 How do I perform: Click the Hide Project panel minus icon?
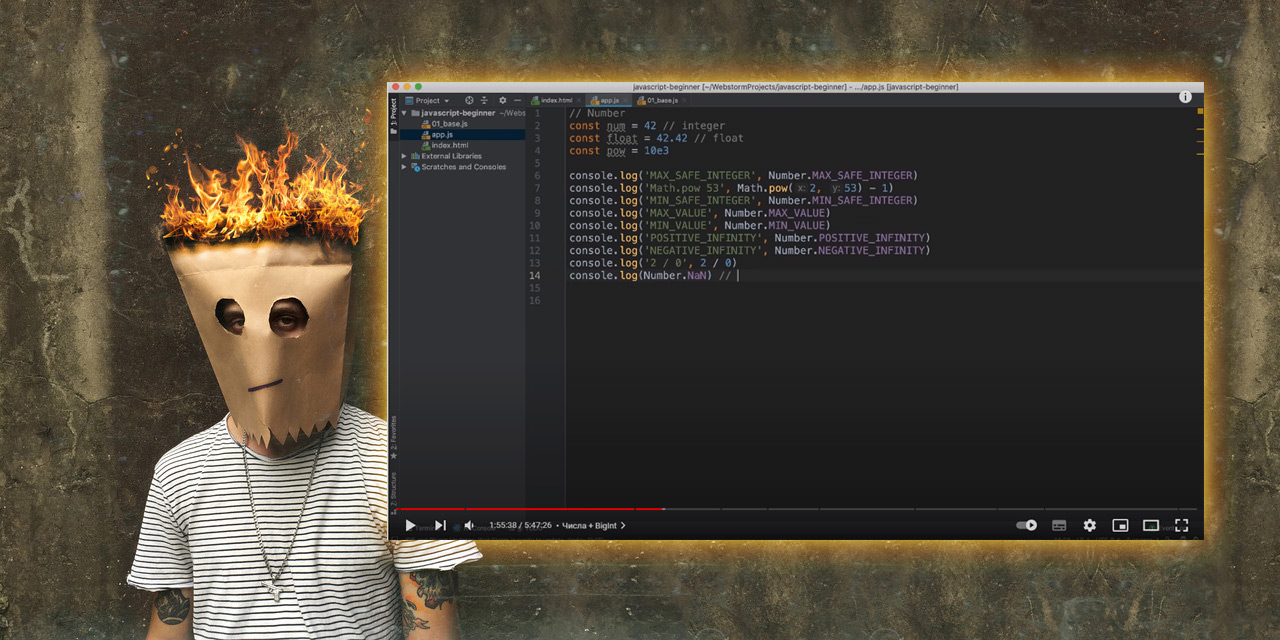(517, 101)
